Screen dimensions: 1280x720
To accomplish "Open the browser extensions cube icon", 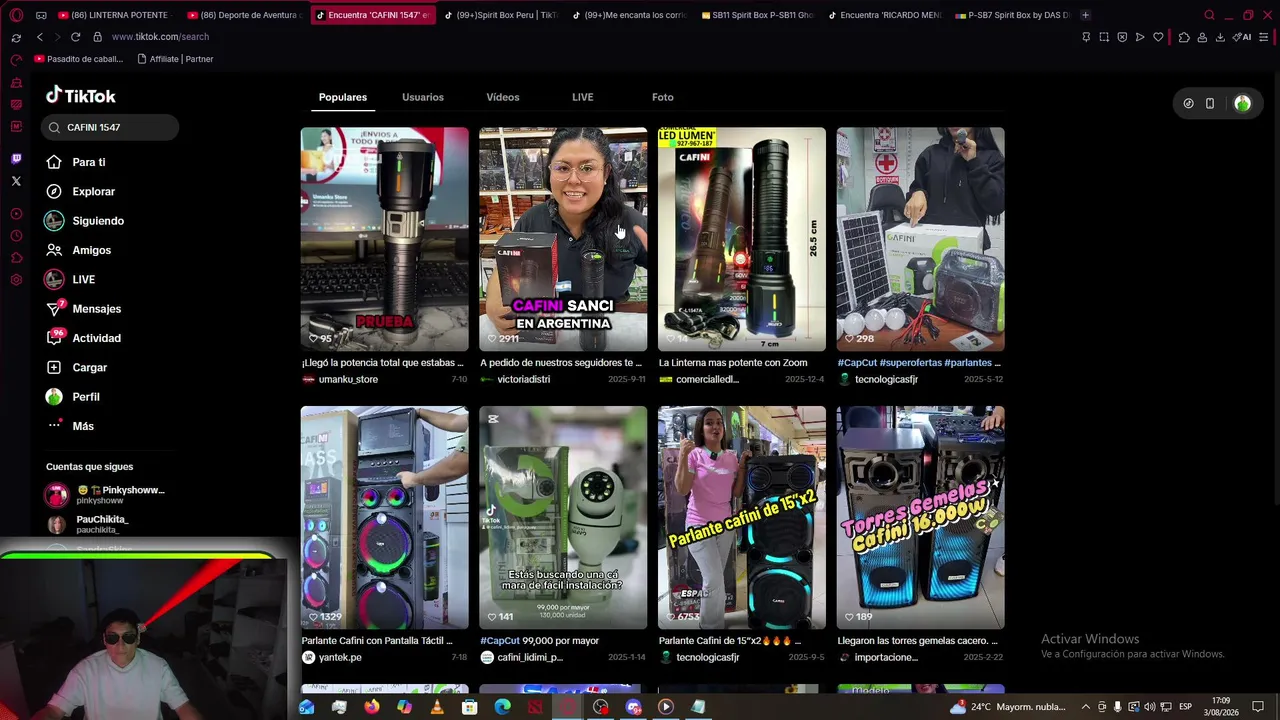I will [1184, 37].
